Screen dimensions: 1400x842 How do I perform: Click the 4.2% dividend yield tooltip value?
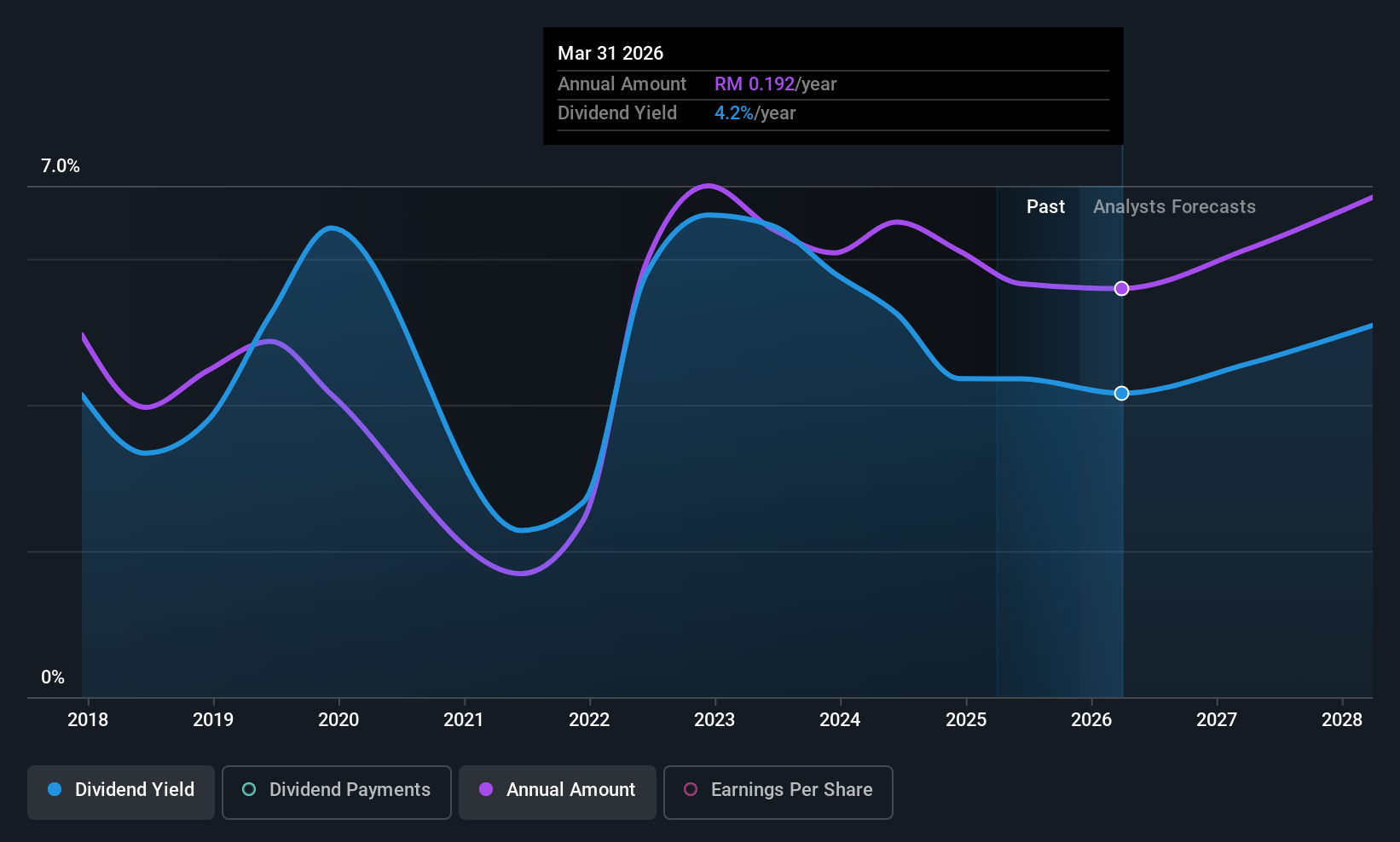pos(733,113)
